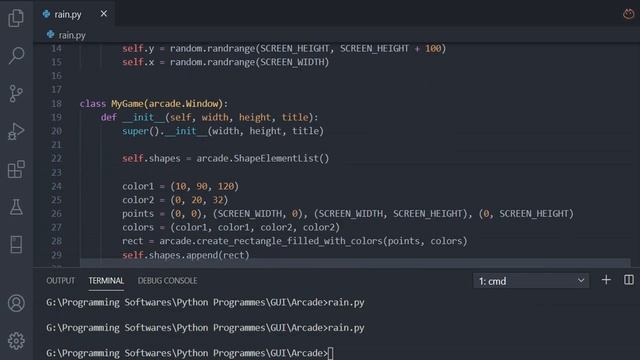Click on 'self.shapes.append(rect)' code line
Image resolution: width=640 pixels, height=360 pixels.
[x=186, y=255]
